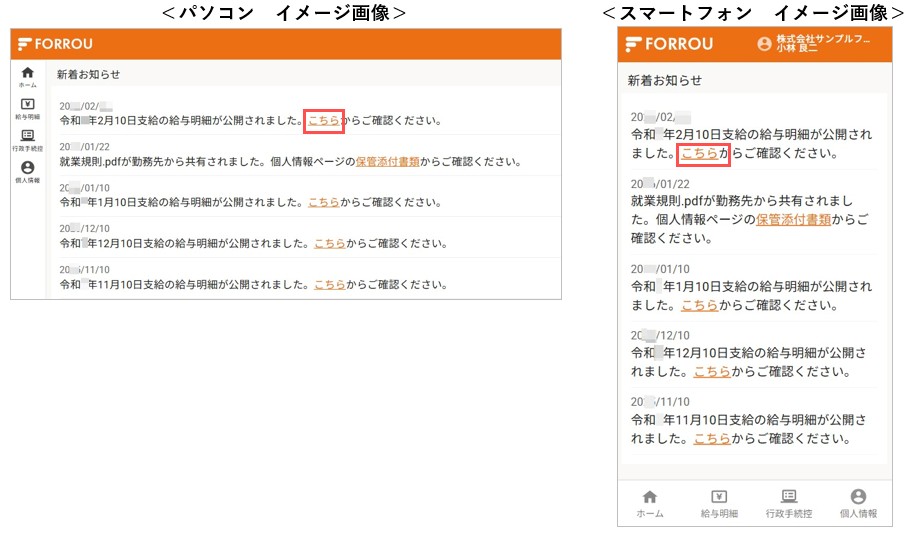Open こちら link for 11月10日 payslip on PC
This screenshot has width=919, height=533.
pos(330,285)
